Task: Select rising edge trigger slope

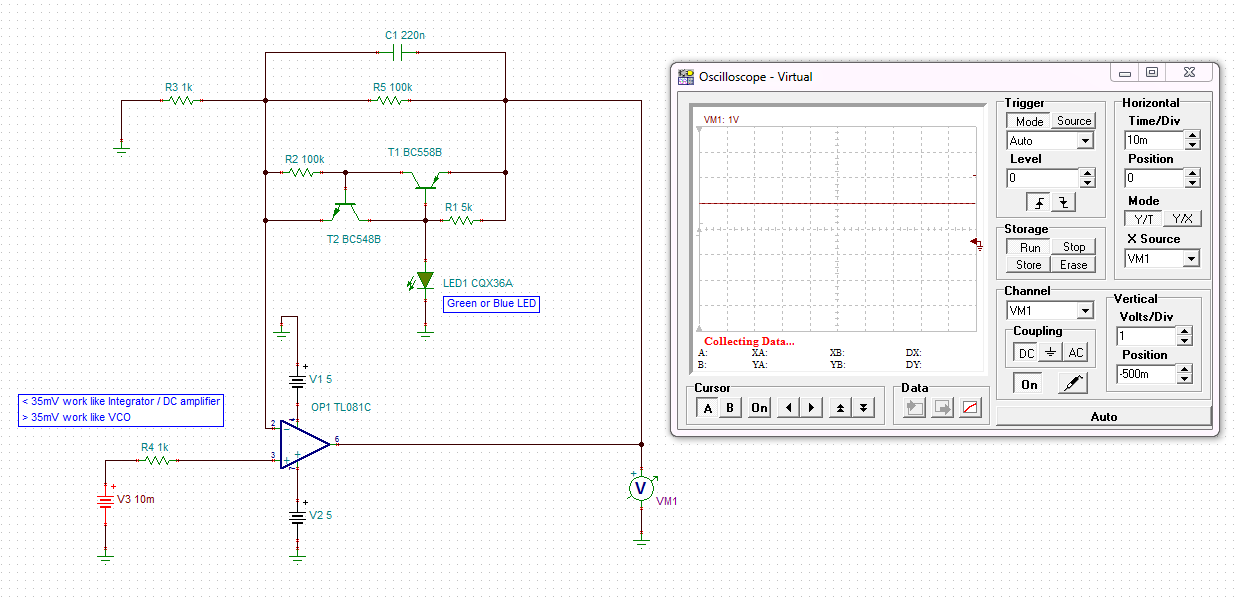Action: tap(1038, 203)
